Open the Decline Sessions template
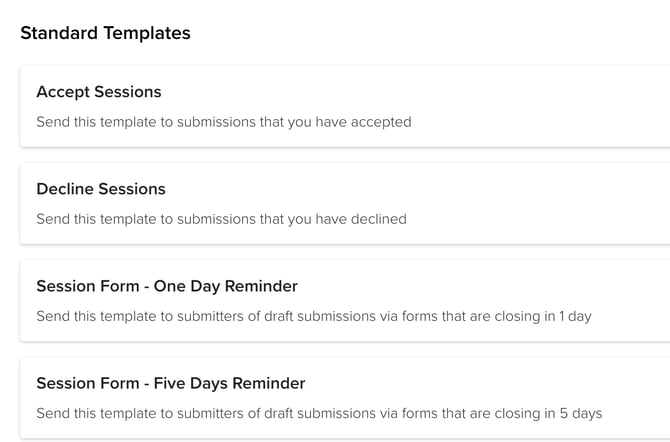Image resolution: width=670 pixels, height=442 pixels. pyautogui.click(x=101, y=189)
